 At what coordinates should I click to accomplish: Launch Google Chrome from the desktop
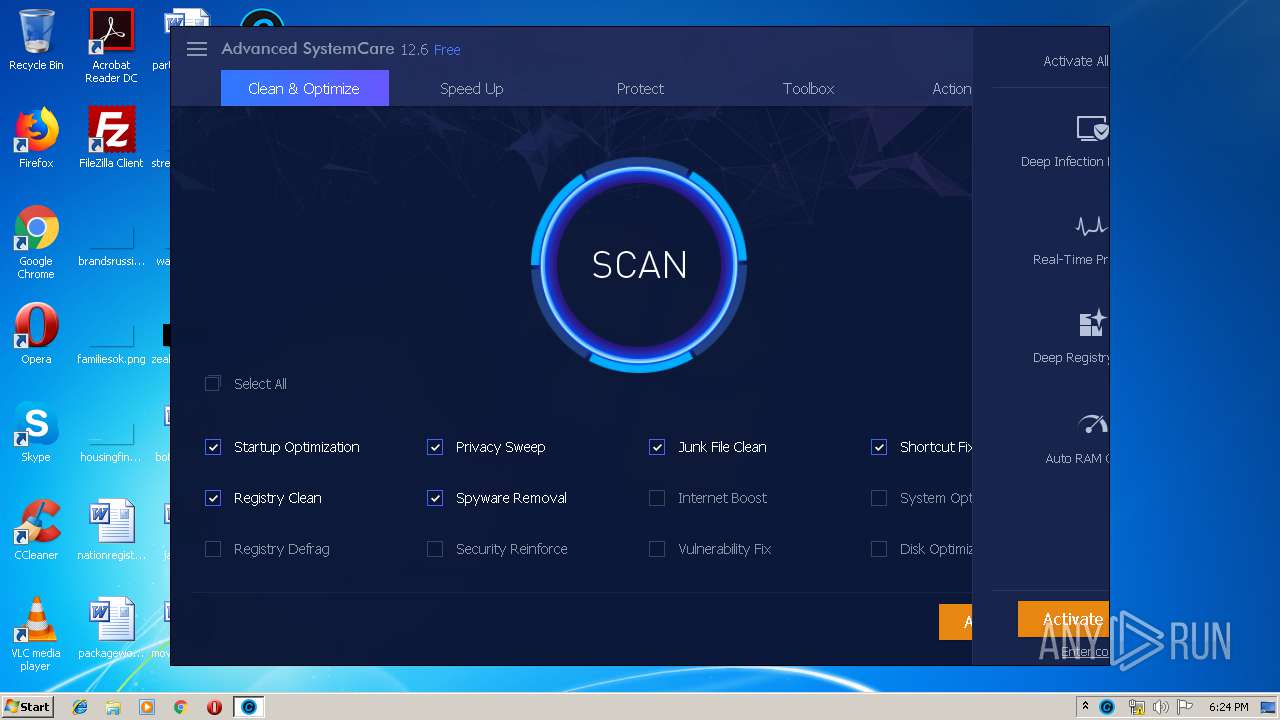click(36, 243)
